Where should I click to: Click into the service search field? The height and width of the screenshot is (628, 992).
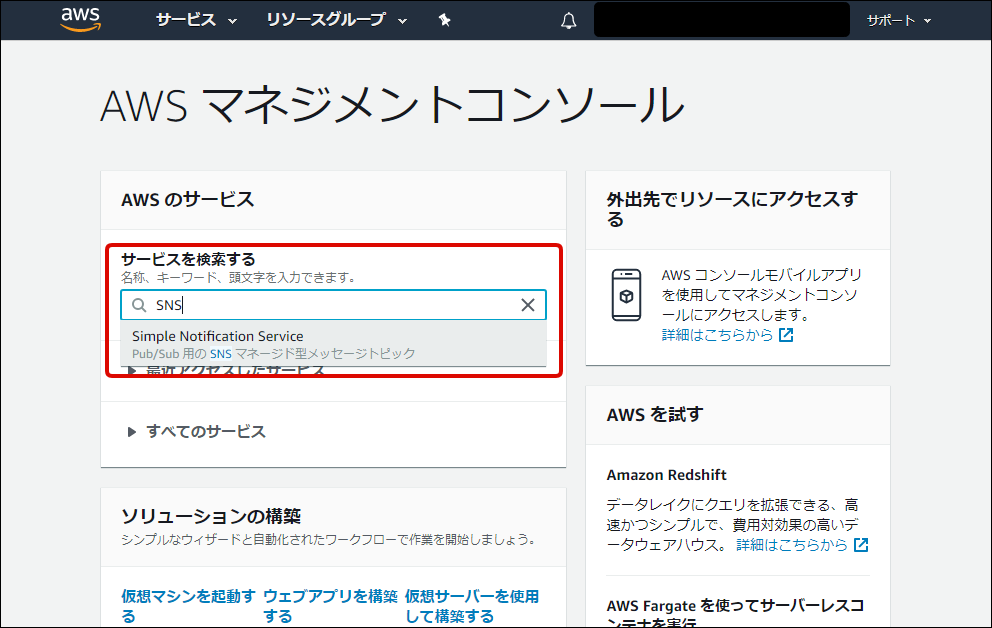[330, 305]
